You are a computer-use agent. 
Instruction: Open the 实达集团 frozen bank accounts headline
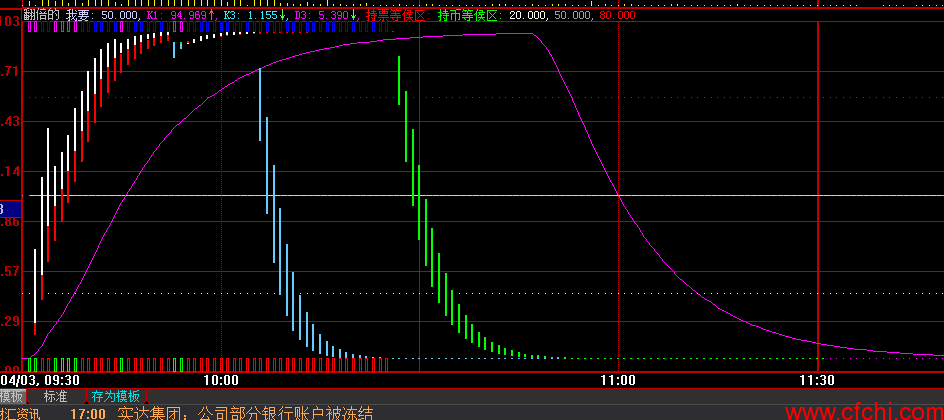coord(245,413)
